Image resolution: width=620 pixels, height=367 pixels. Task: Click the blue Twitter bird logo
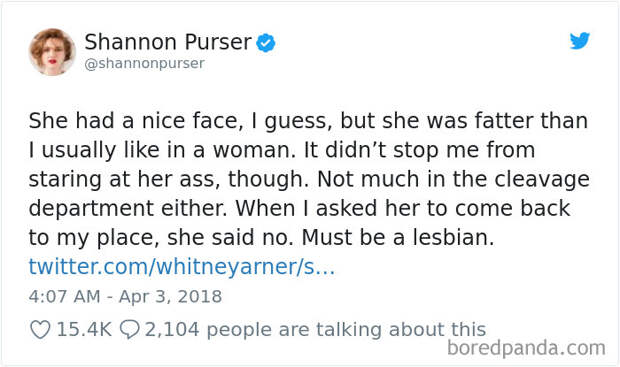(580, 40)
